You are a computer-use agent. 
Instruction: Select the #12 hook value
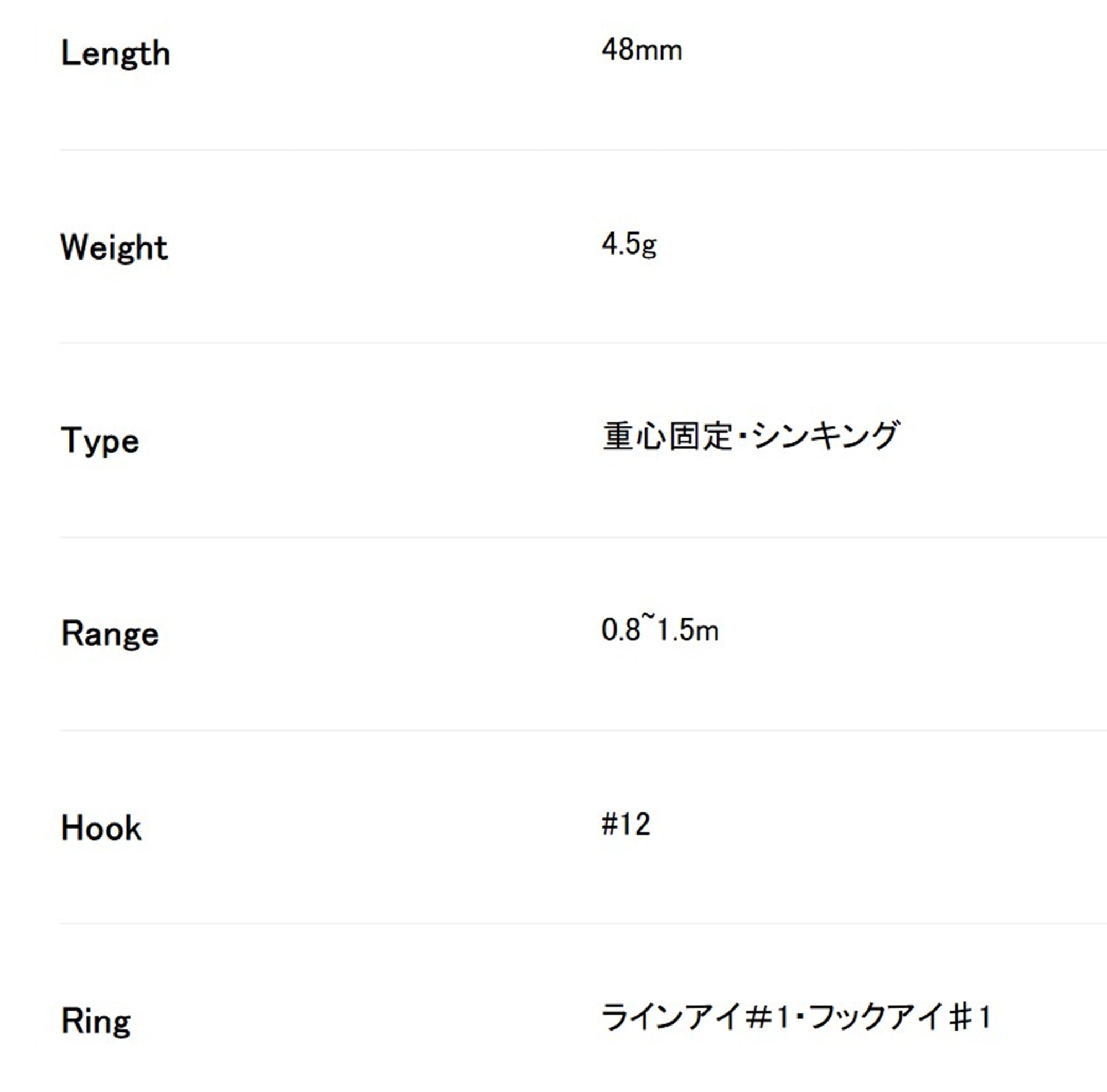pos(625,824)
